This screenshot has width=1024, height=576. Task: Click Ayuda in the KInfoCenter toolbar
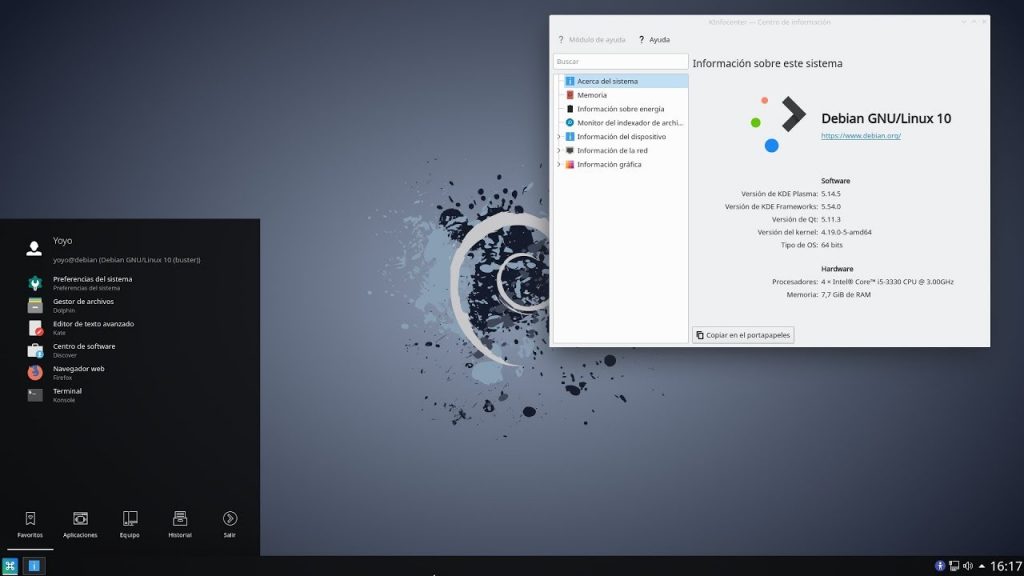pyautogui.click(x=654, y=40)
